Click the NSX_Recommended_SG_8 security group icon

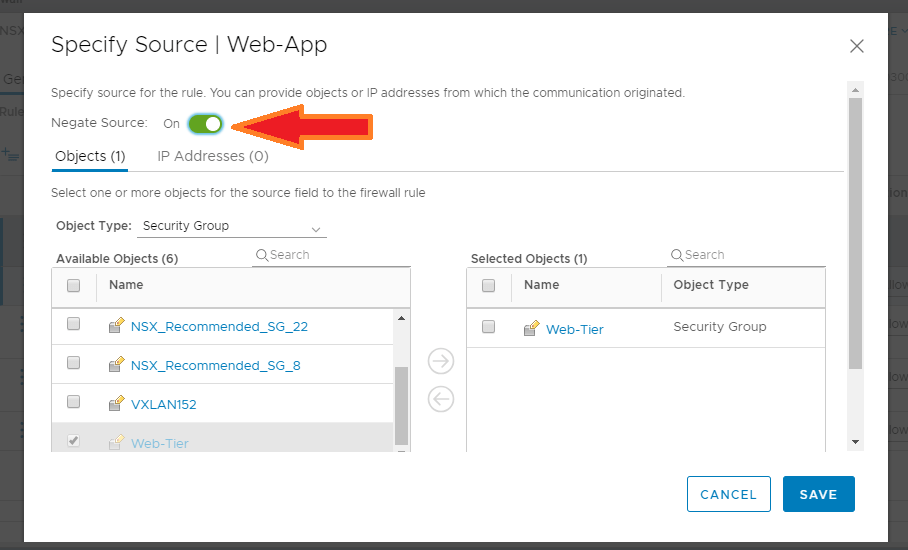(116, 365)
